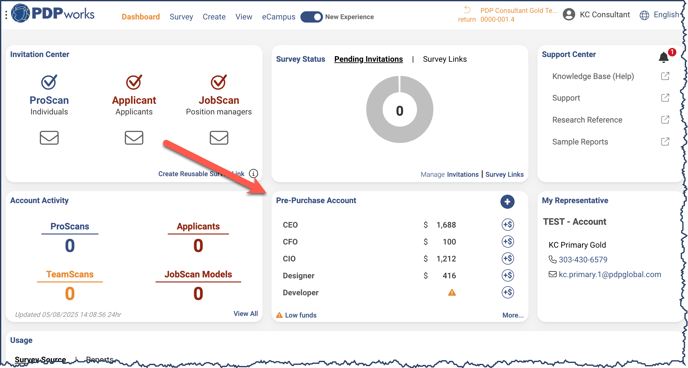688x368 pixels.
Task: Click the JobScan Models count
Action: click(198, 293)
